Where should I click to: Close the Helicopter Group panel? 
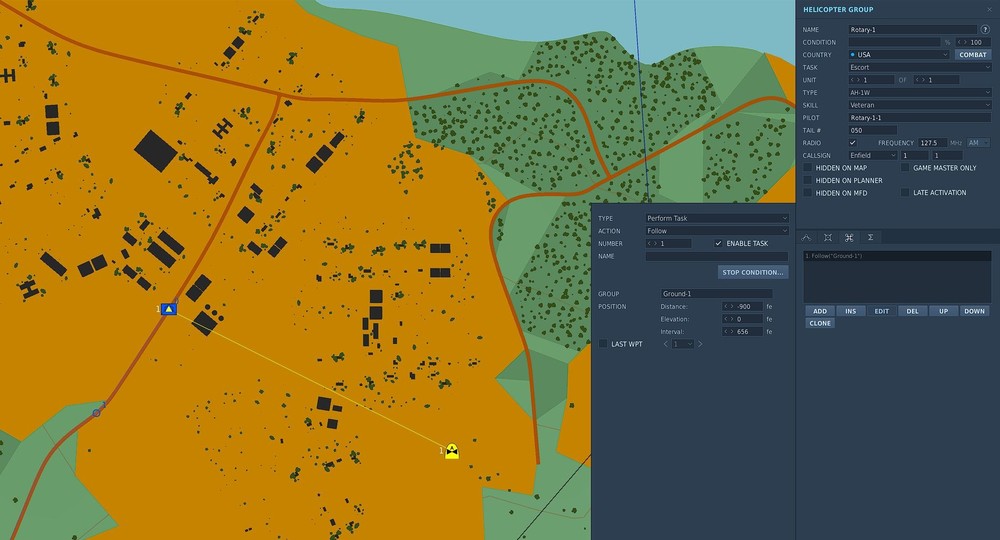[989, 10]
